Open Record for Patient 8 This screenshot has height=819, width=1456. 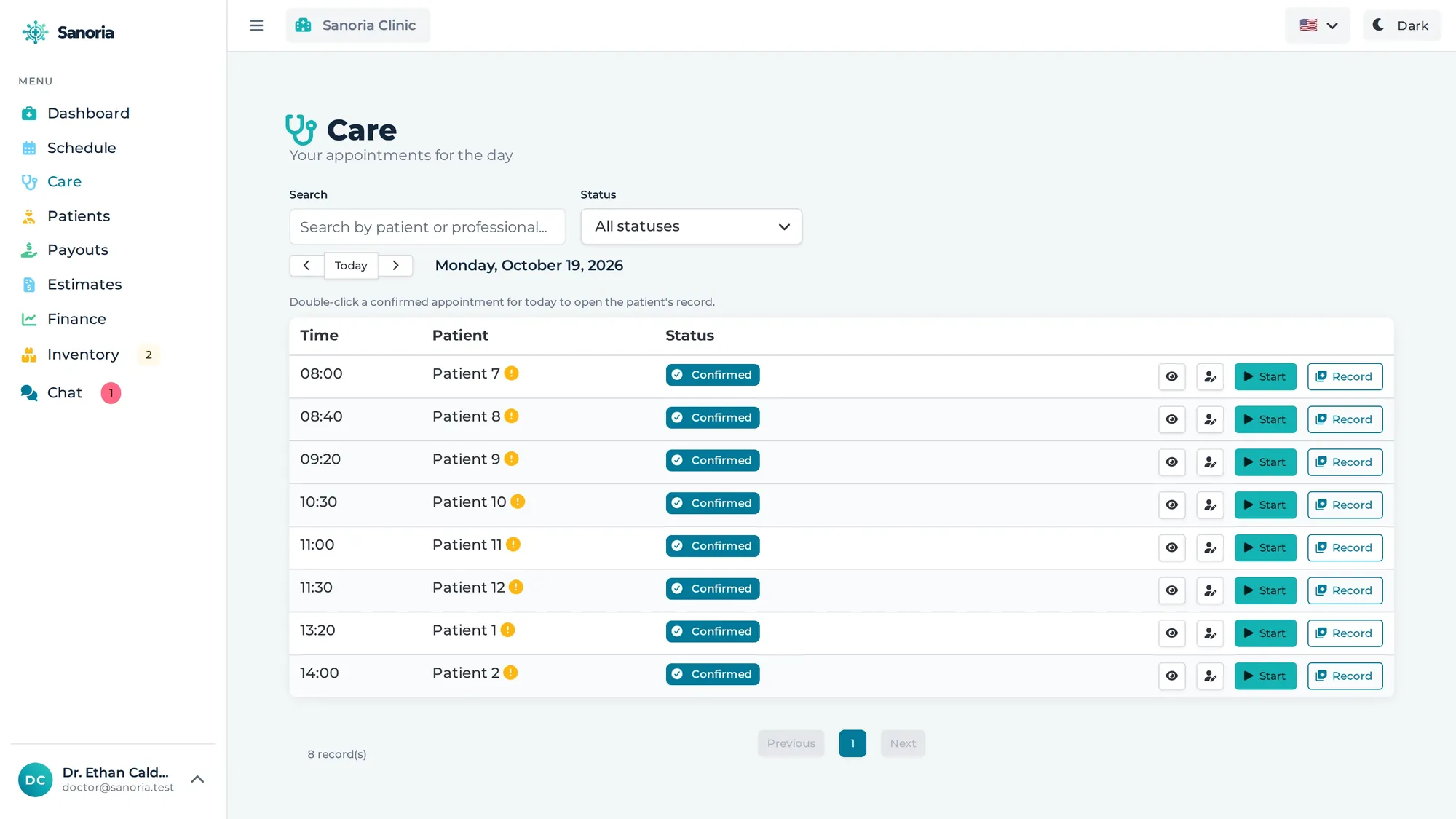(1345, 419)
